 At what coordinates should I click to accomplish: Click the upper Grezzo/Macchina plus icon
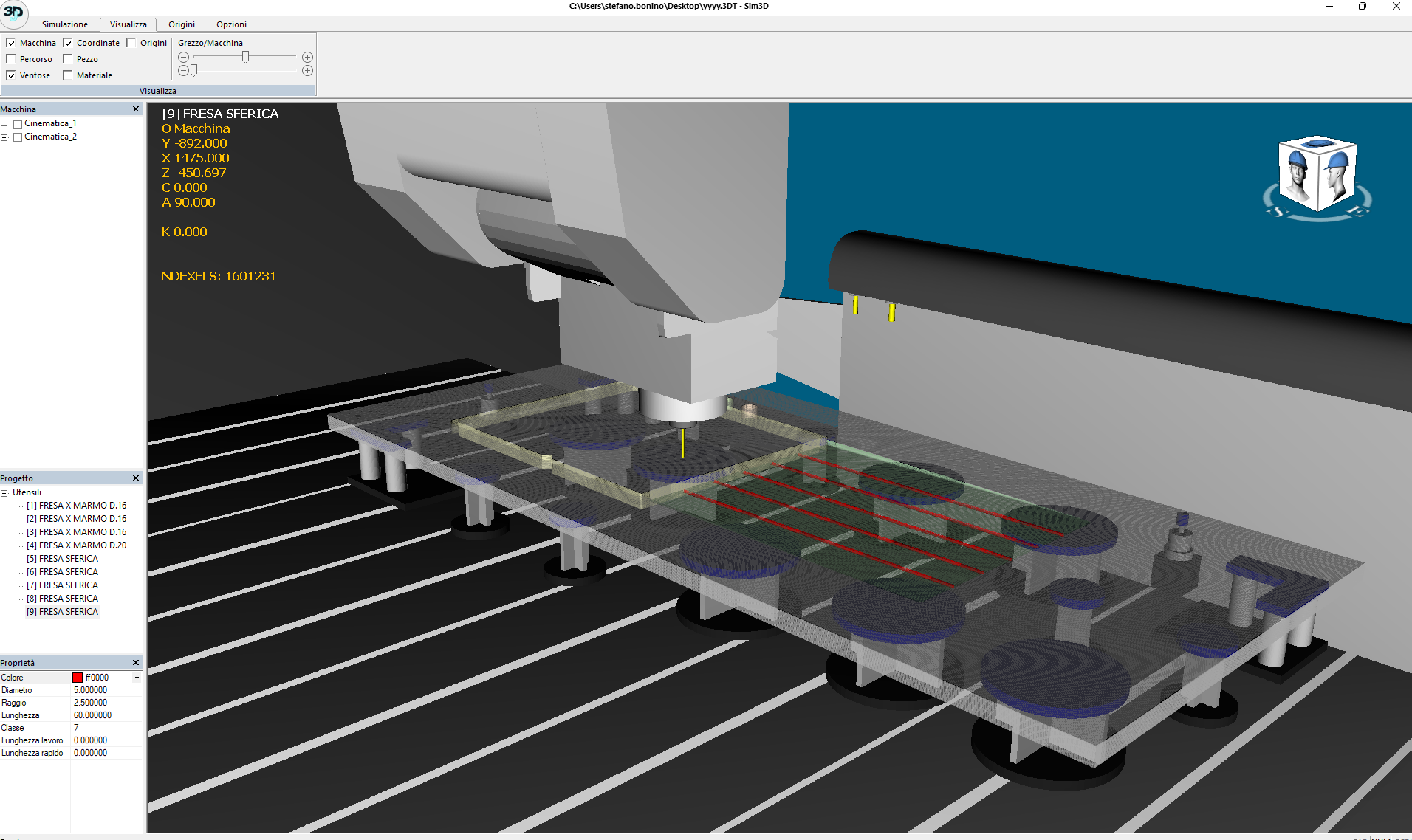(307, 58)
